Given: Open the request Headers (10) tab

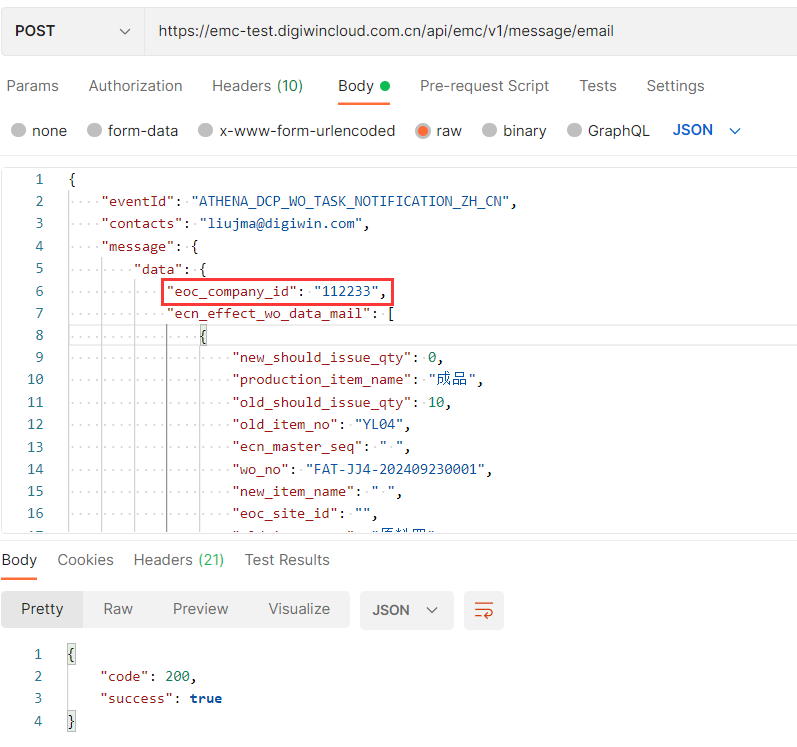Looking at the screenshot, I should coord(257,86).
